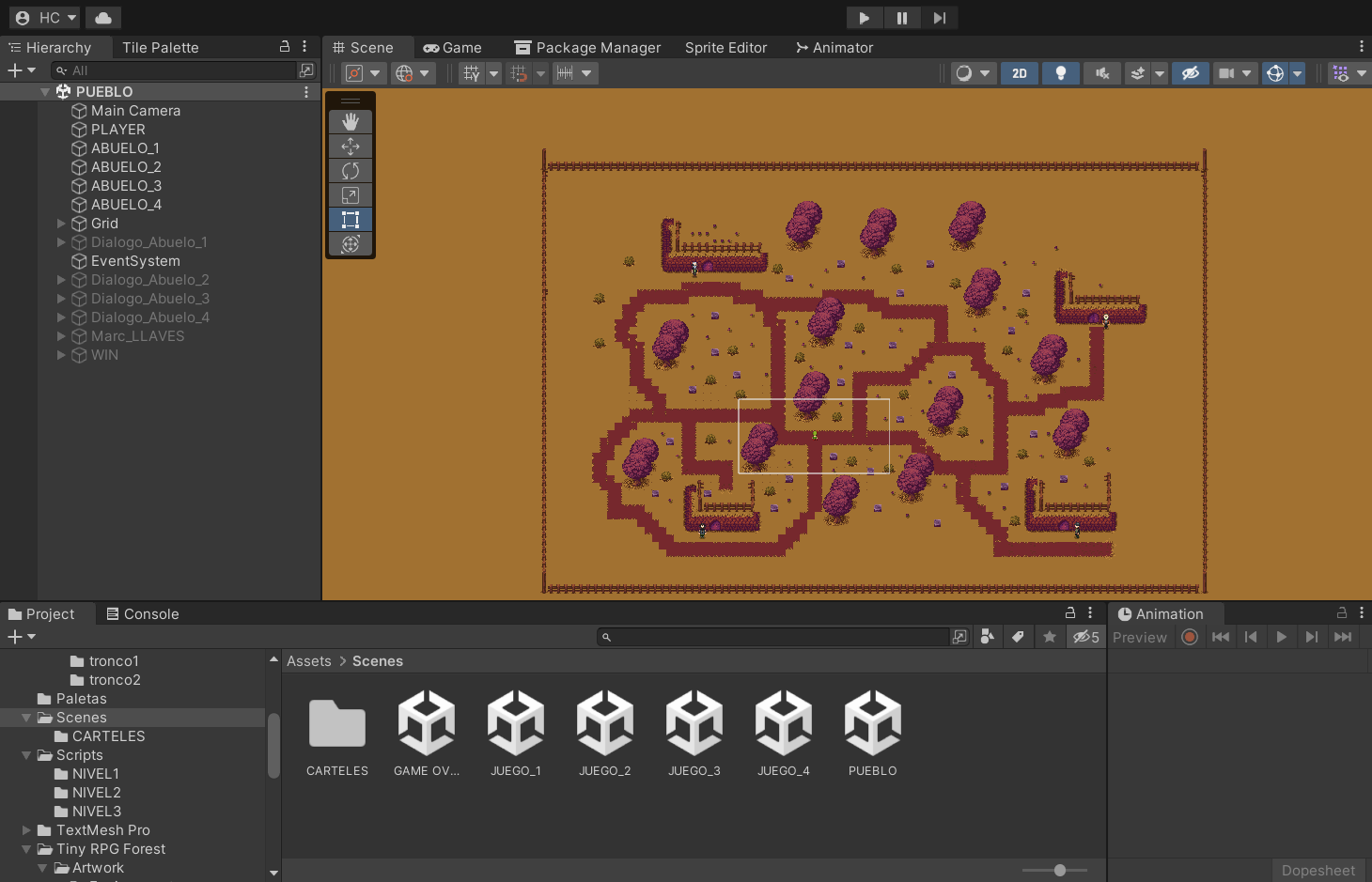
Task: Click Assets in the breadcrumb path
Action: click(x=309, y=661)
